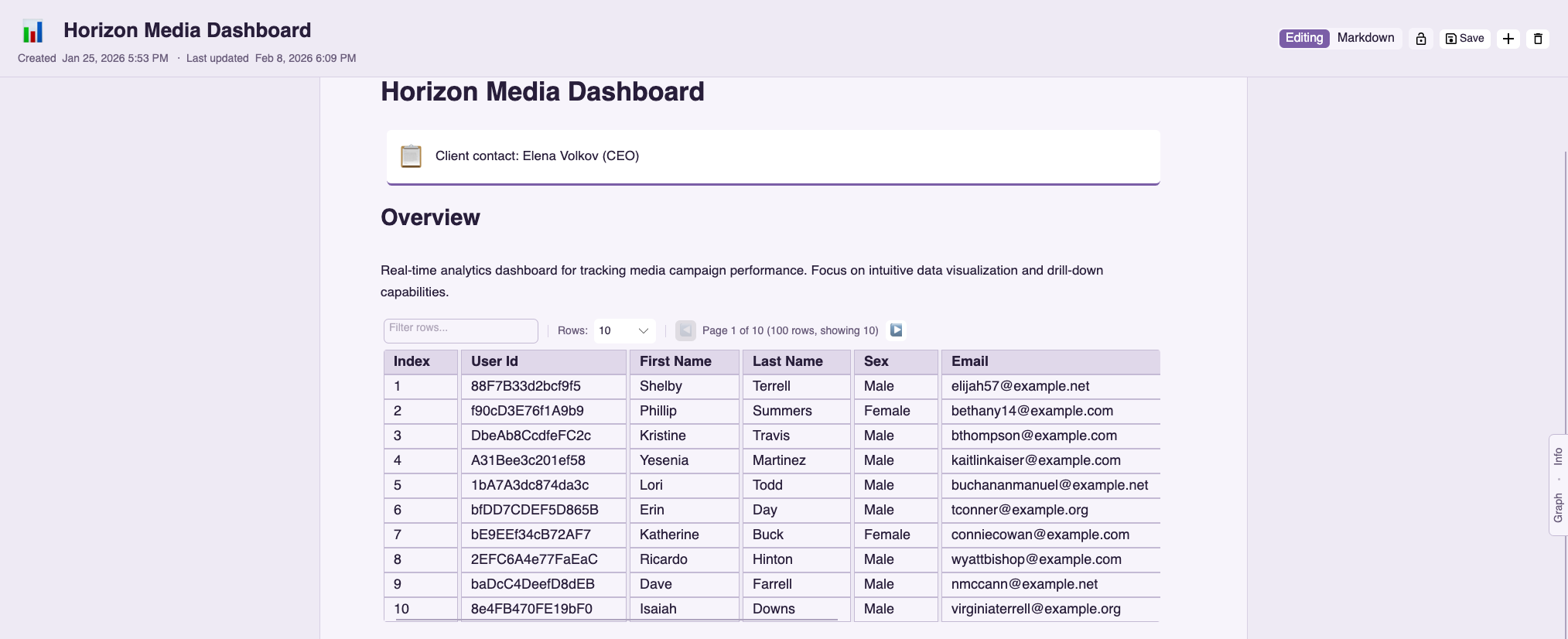The width and height of the screenshot is (1568, 639).
Task: Select user id 2EFC6A4e77FaEaC cell
Action: pos(544,559)
